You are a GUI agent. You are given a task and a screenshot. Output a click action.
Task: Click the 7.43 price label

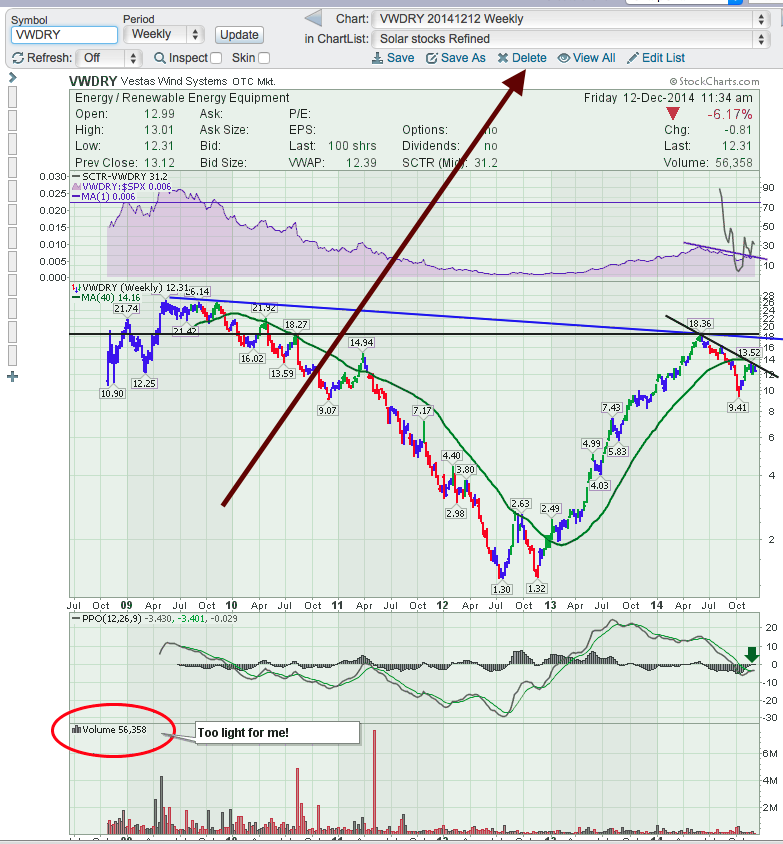(612, 408)
